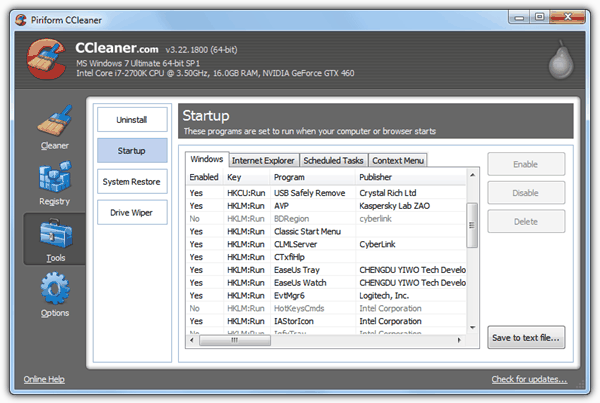
Task: Select the EaseUs Watch entry
Action: click(x=326, y=283)
